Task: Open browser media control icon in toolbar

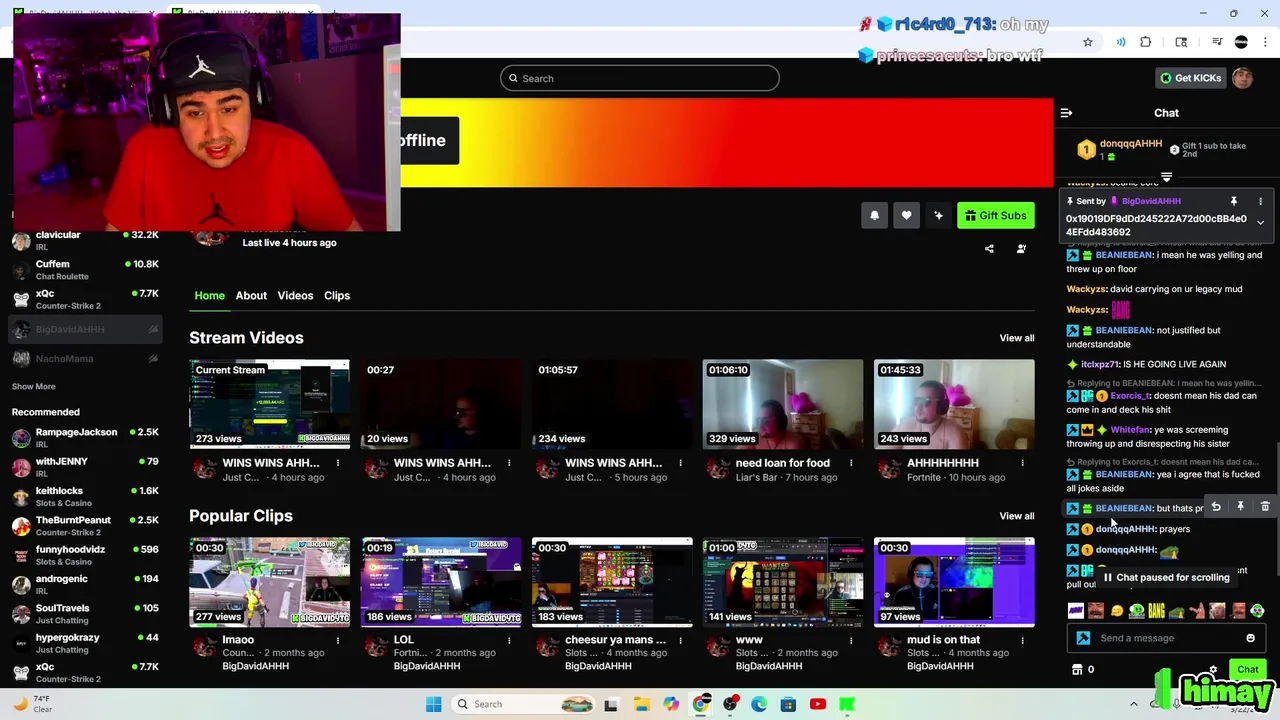Action: (x=1217, y=42)
